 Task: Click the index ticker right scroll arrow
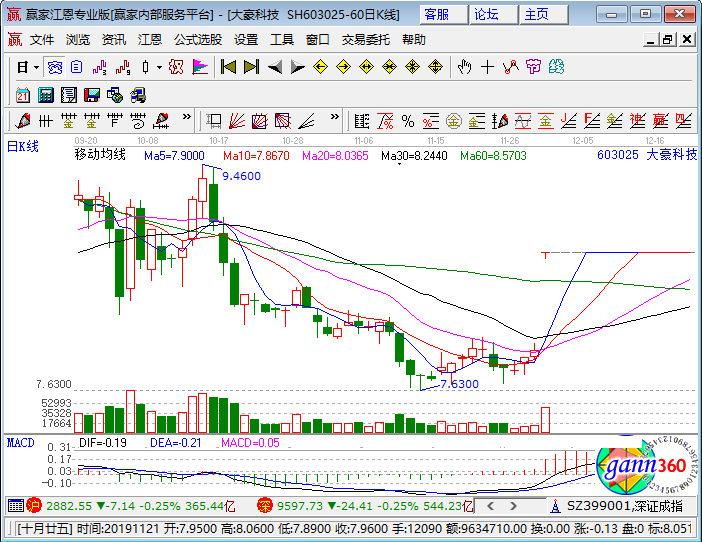pyautogui.click(x=513, y=506)
